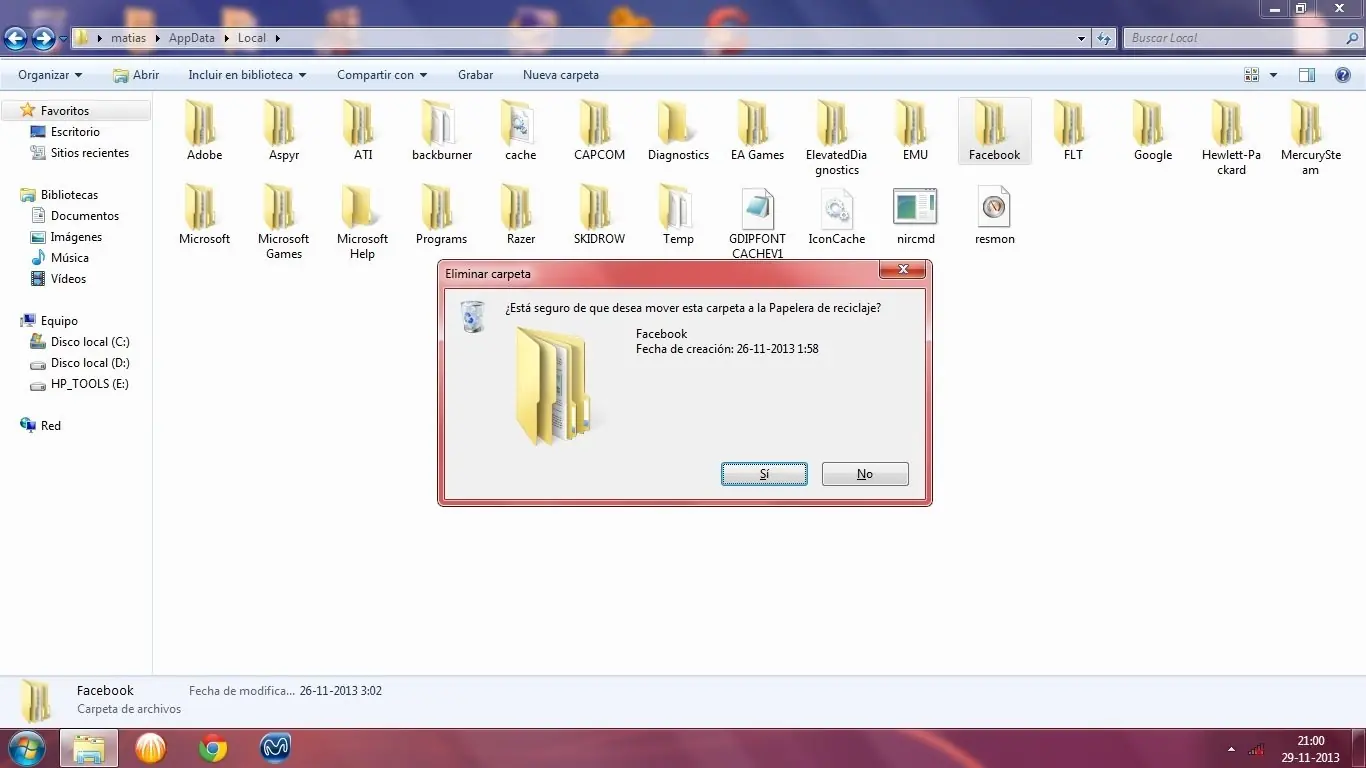Open the SKIDROW folder
Viewport: 1366px width, 768px height.
599,215
